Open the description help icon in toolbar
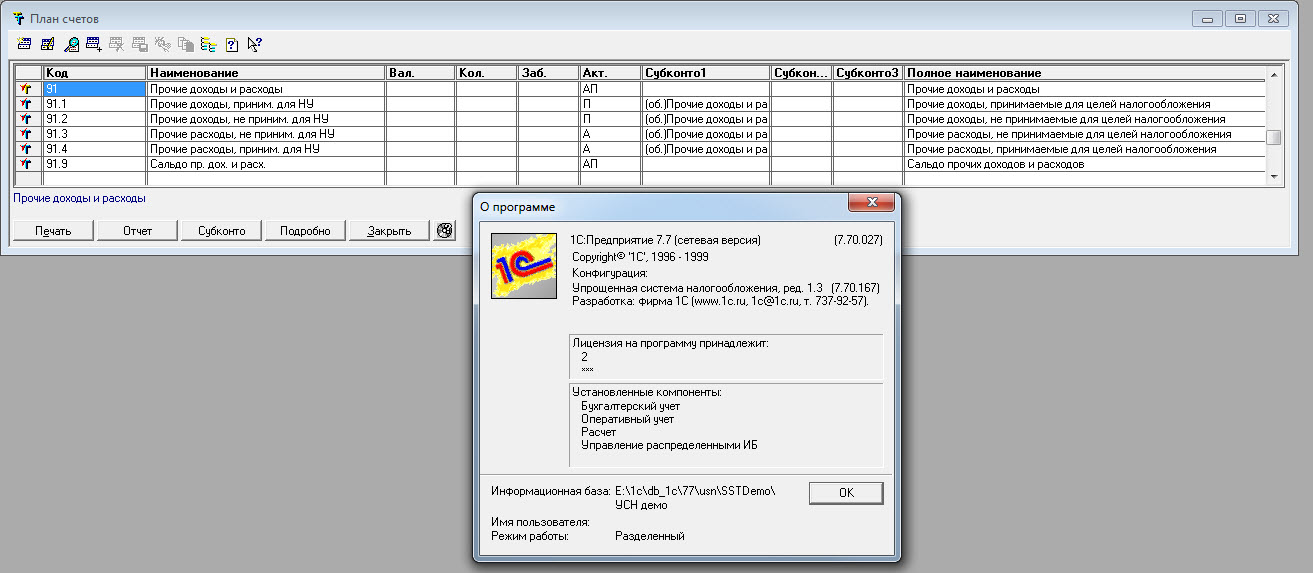The image size is (1313, 573). tap(231, 44)
